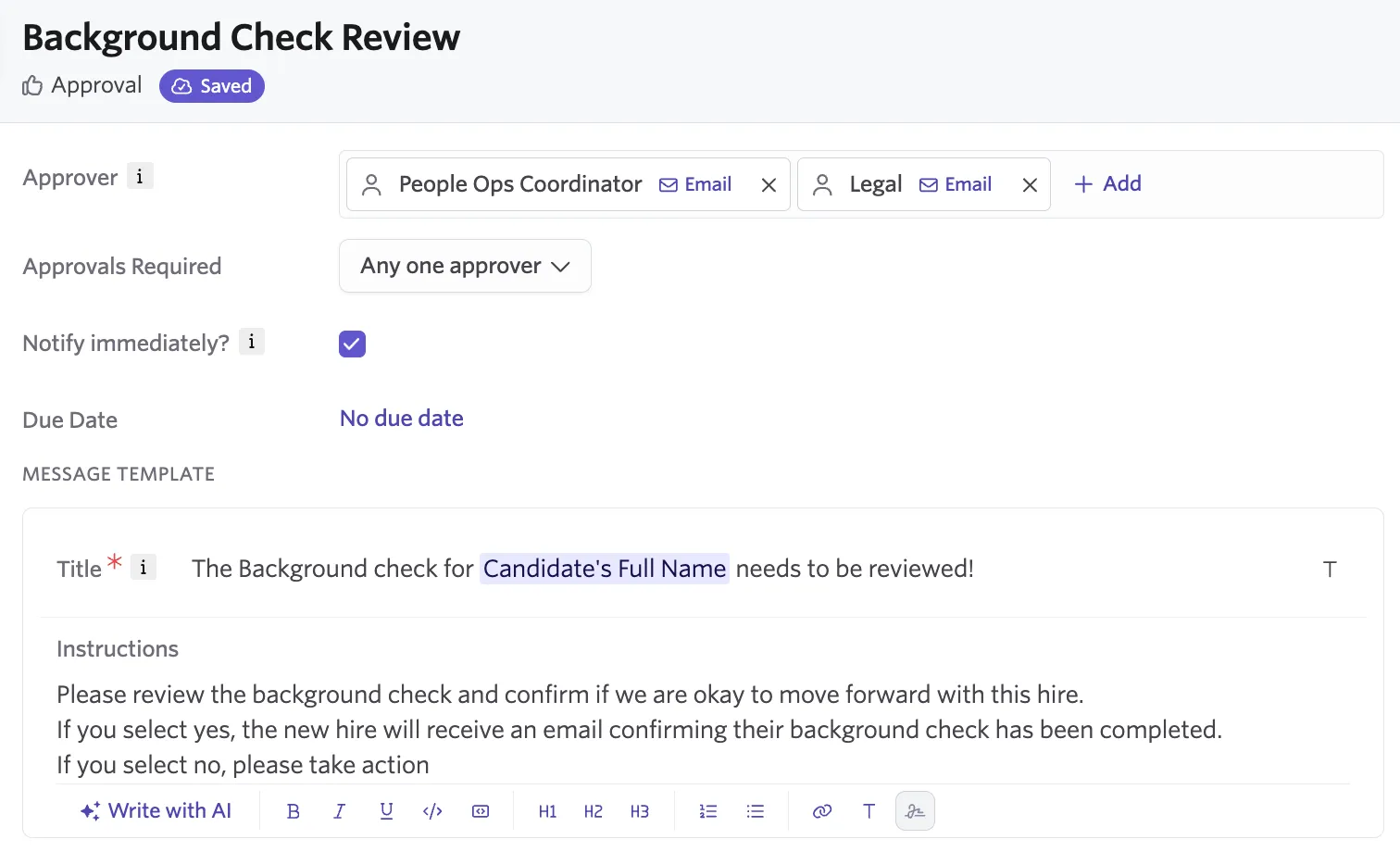Click the Saved status badge
Image resolution: width=1400 pixels, height=852 pixels.
212,86
